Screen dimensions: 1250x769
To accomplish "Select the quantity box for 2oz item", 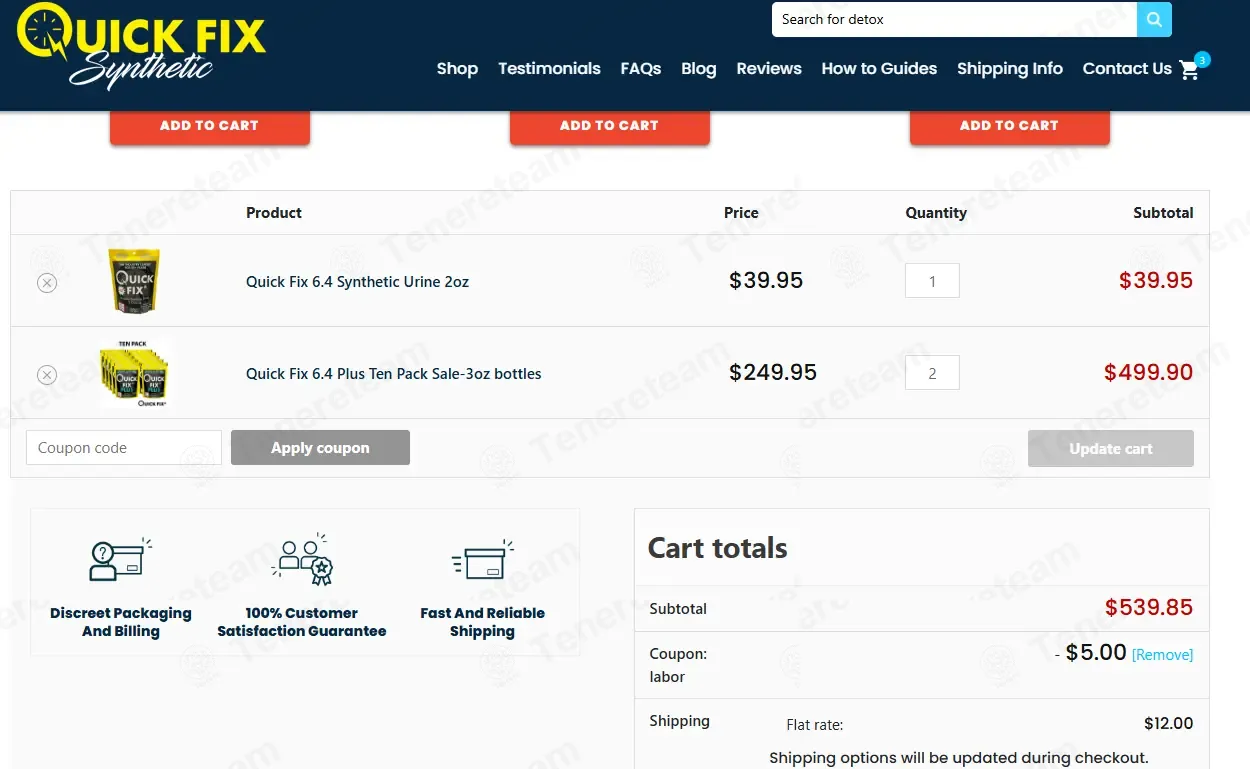I will click(x=932, y=281).
